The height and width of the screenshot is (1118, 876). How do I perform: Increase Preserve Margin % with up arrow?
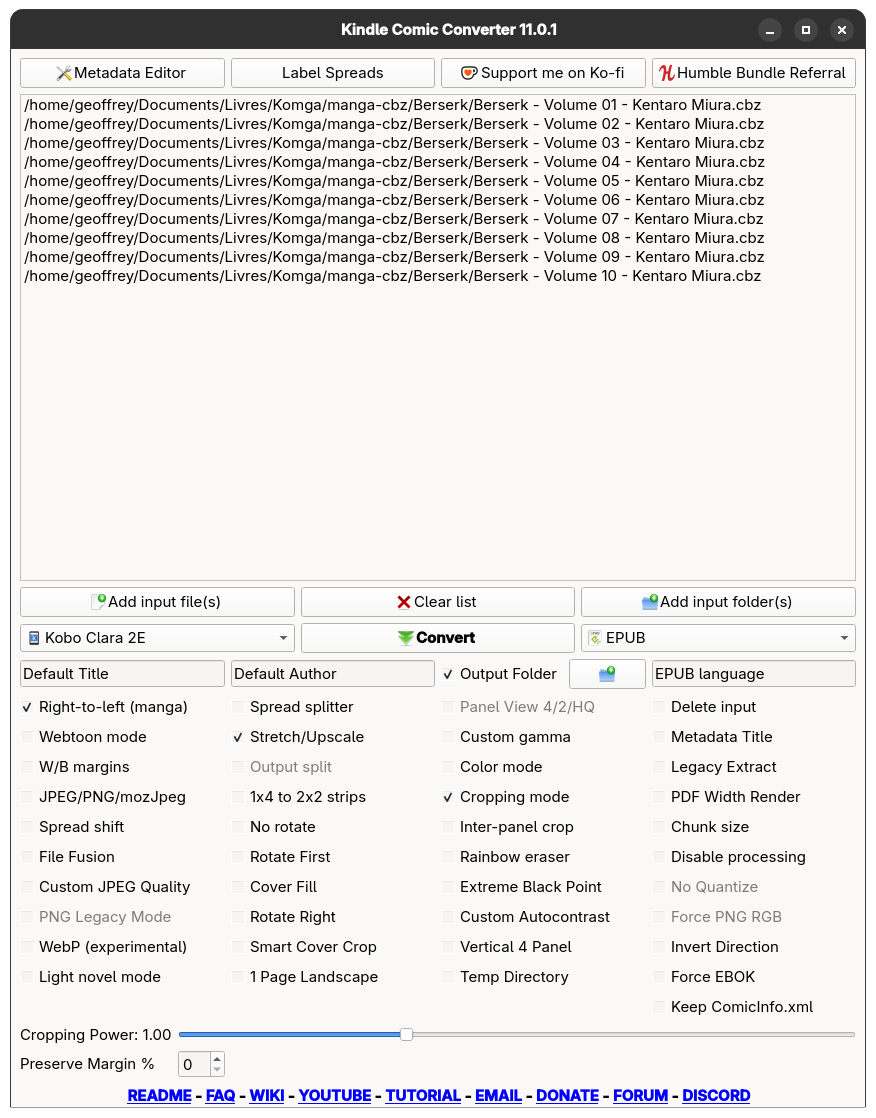pos(217,1058)
